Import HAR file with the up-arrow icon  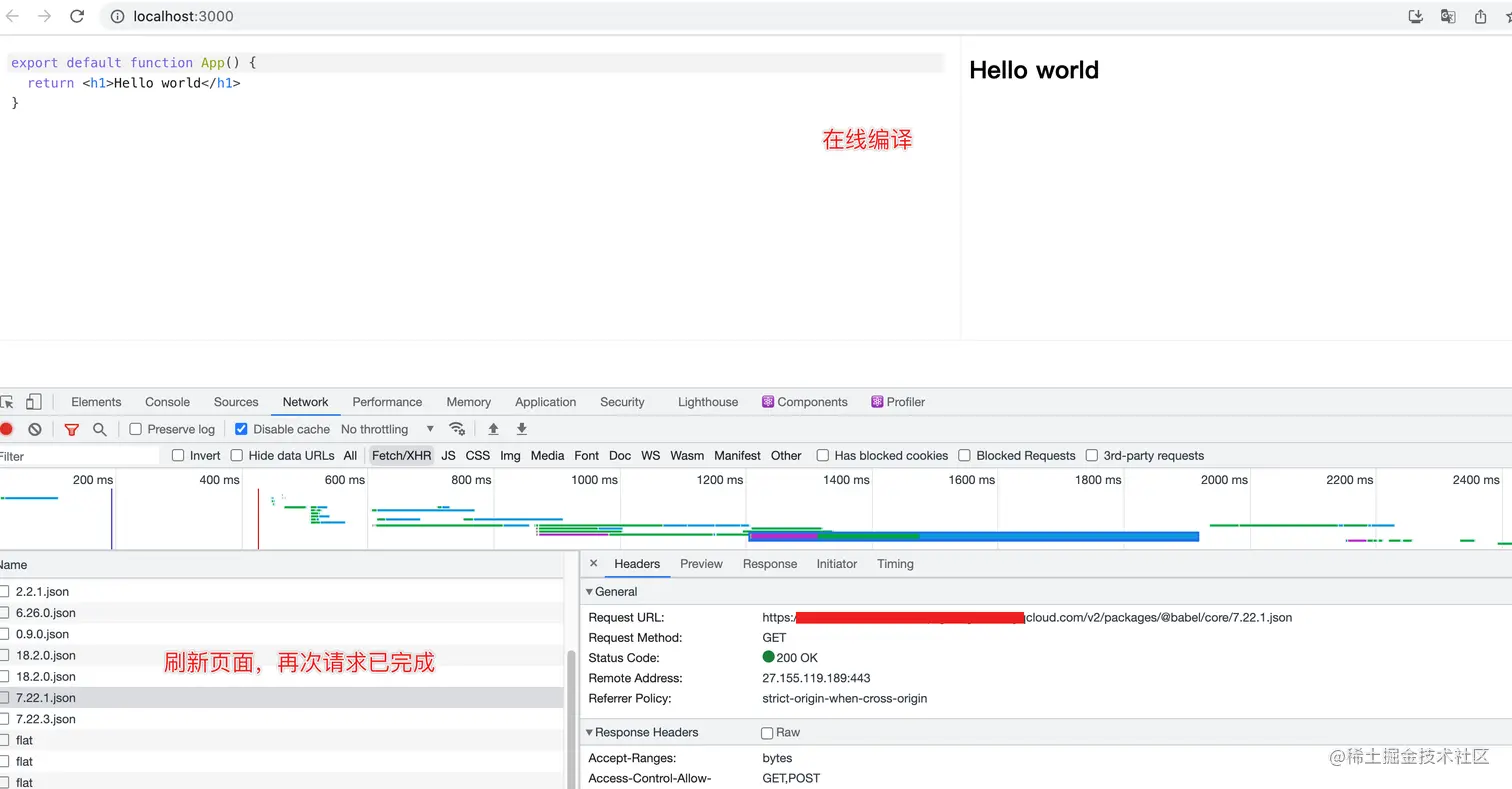(x=493, y=428)
